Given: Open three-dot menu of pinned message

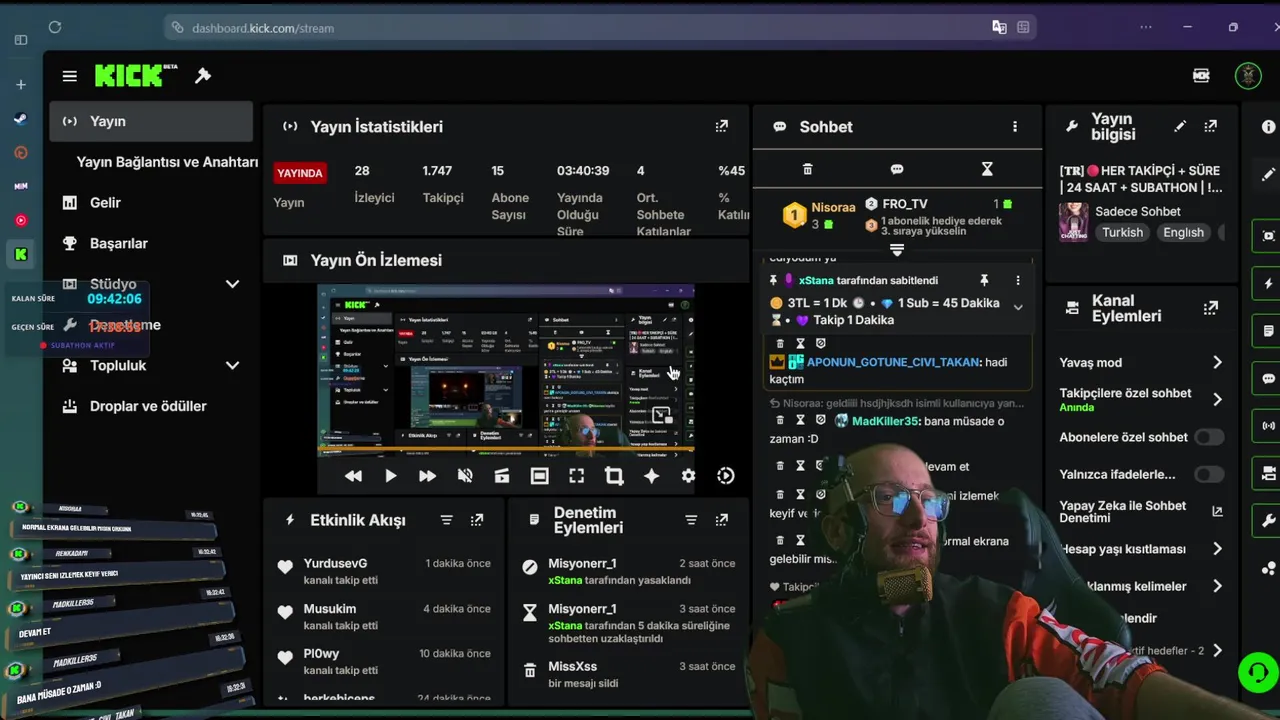Looking at the screenshot, I should click(x=1018, y=281).
